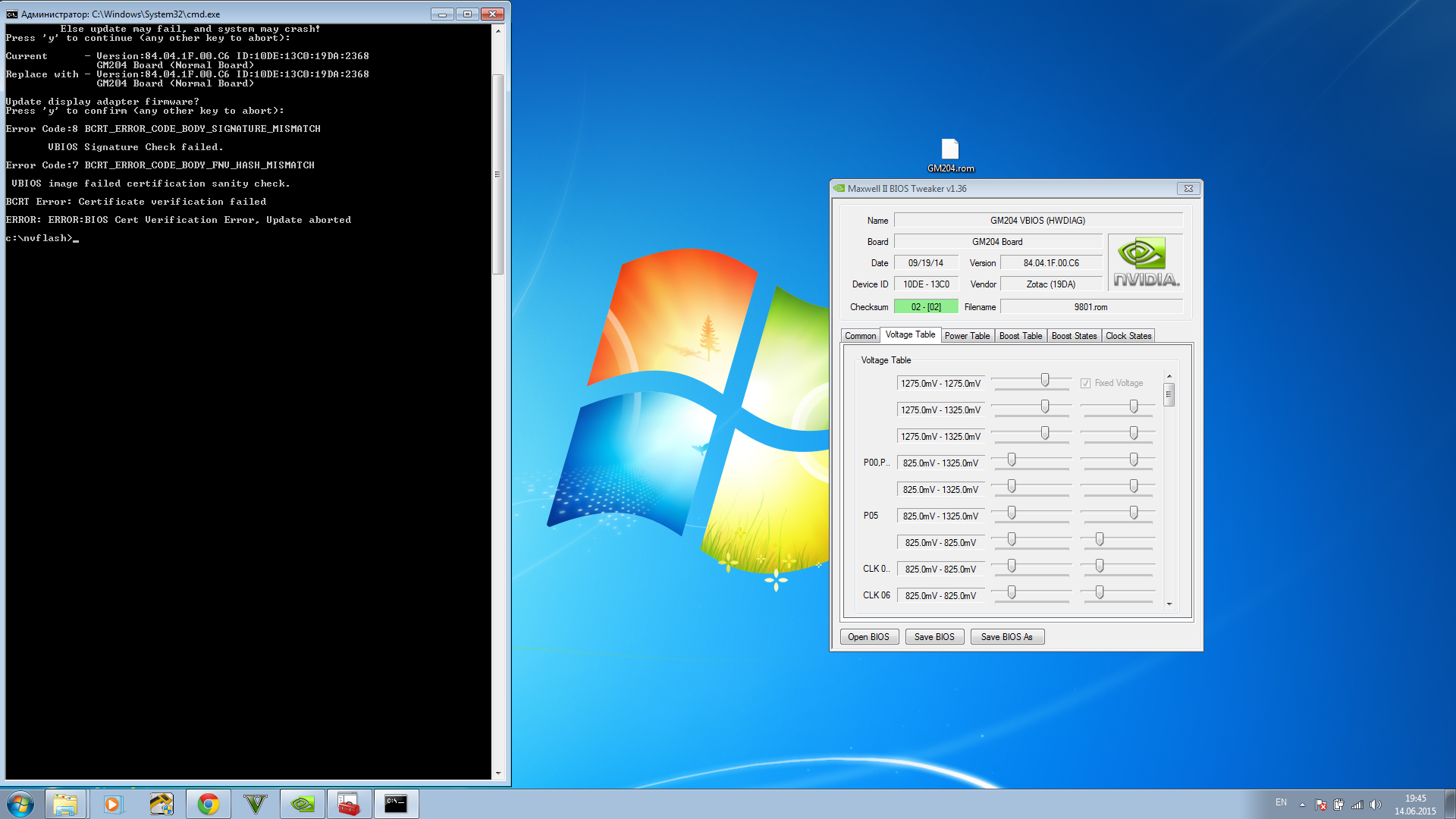
Task: Open Google Chrome from the taskbar
Action: pos(209,804)
